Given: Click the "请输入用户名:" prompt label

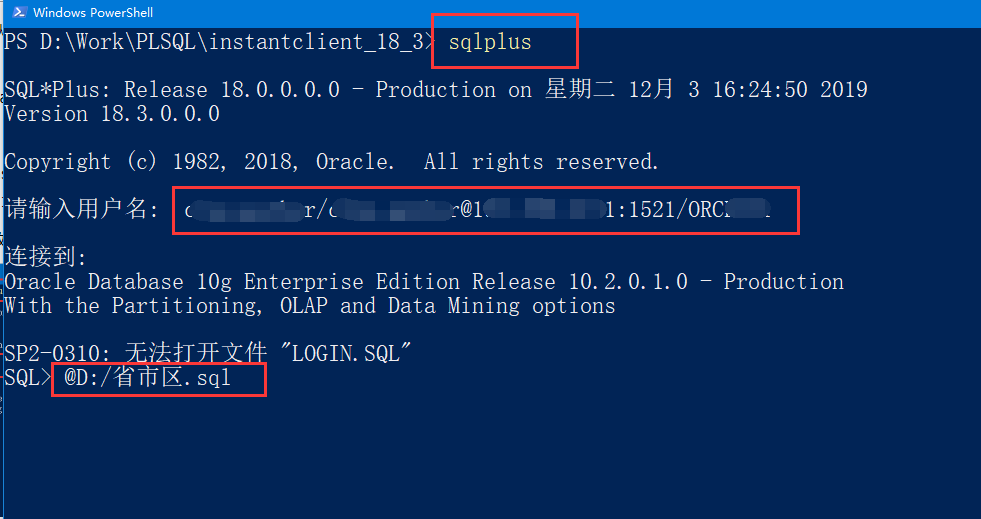Looking at the screenshot, I should (x=81, y=210).
